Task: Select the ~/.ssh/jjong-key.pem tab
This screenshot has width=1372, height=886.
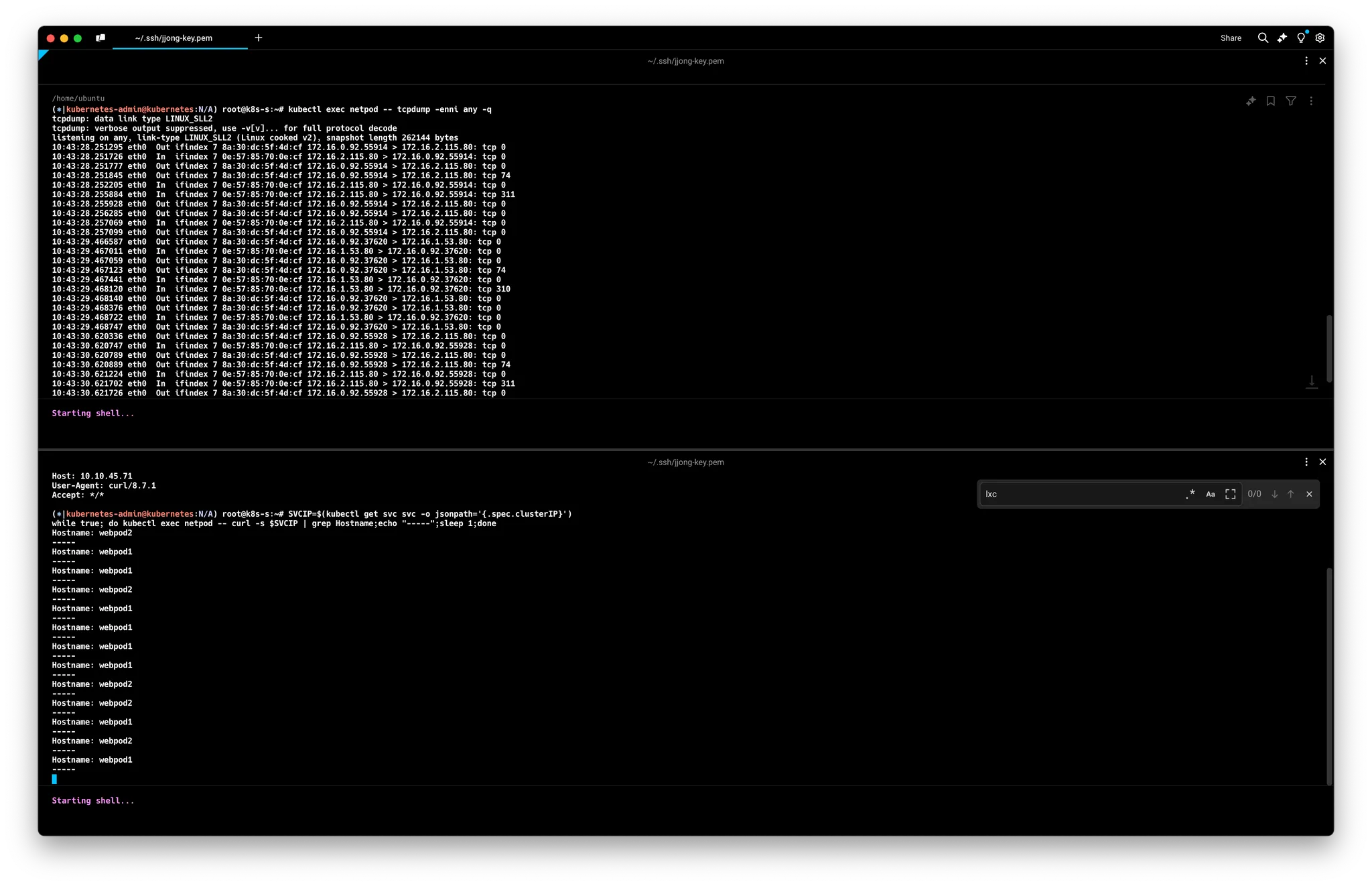Action: (174, 38)
